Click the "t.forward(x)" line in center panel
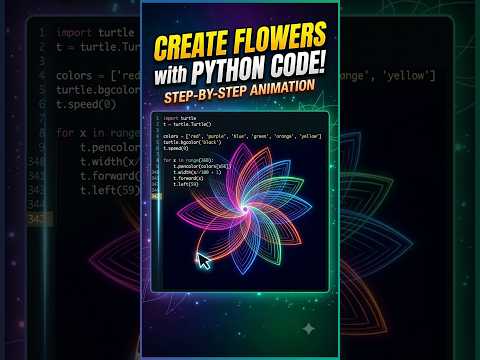Screen dimensions: 480x360 188,178
